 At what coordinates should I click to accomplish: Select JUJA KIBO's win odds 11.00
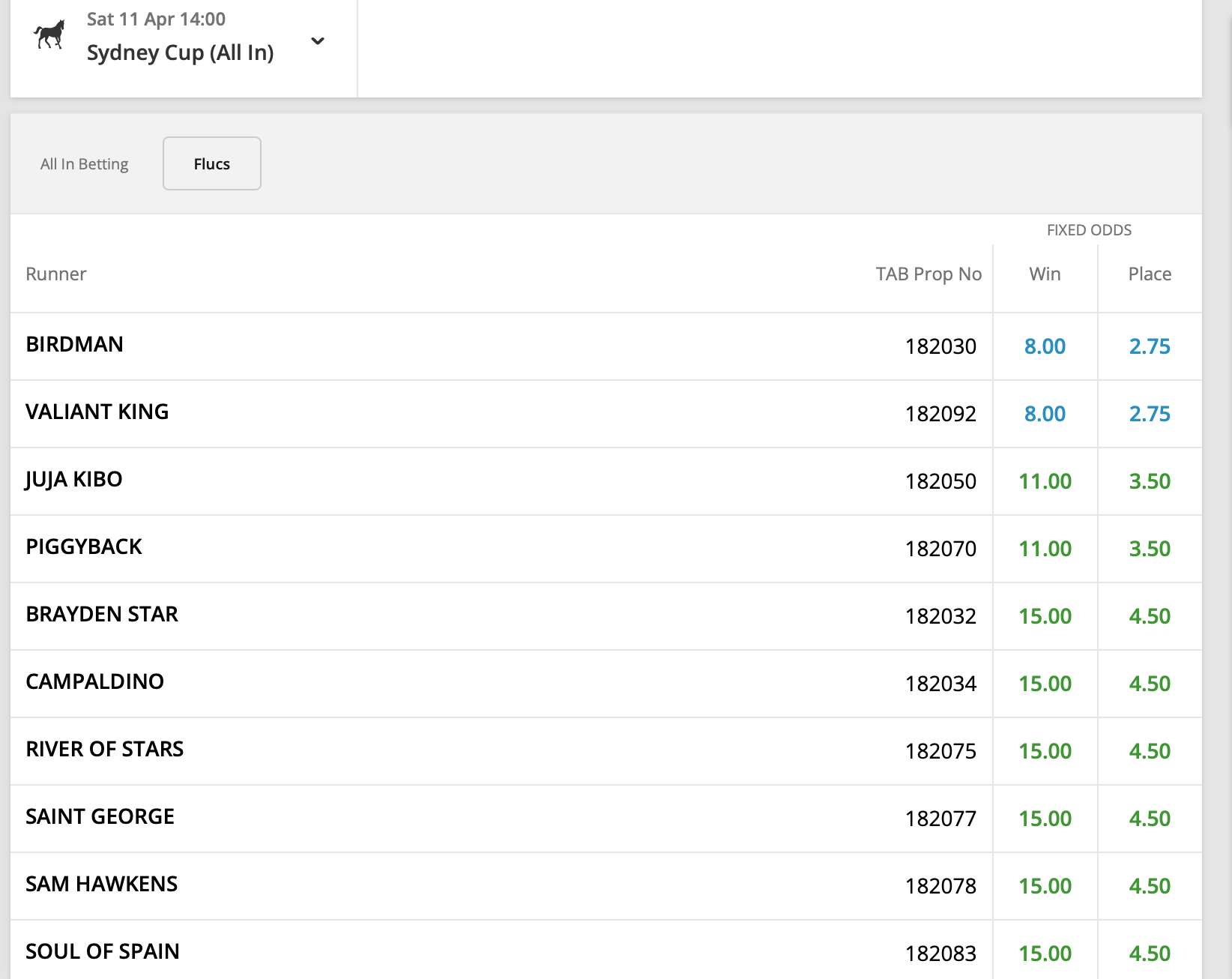1045,481
